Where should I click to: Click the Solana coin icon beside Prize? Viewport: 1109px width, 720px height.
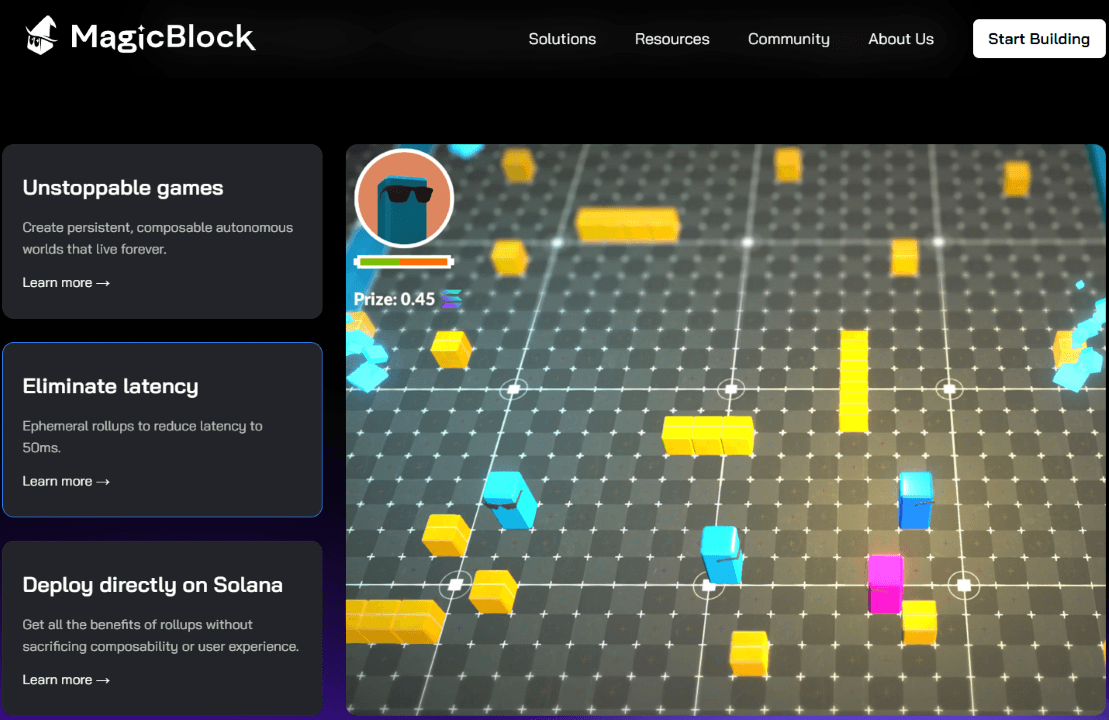[x=452, y=299]
